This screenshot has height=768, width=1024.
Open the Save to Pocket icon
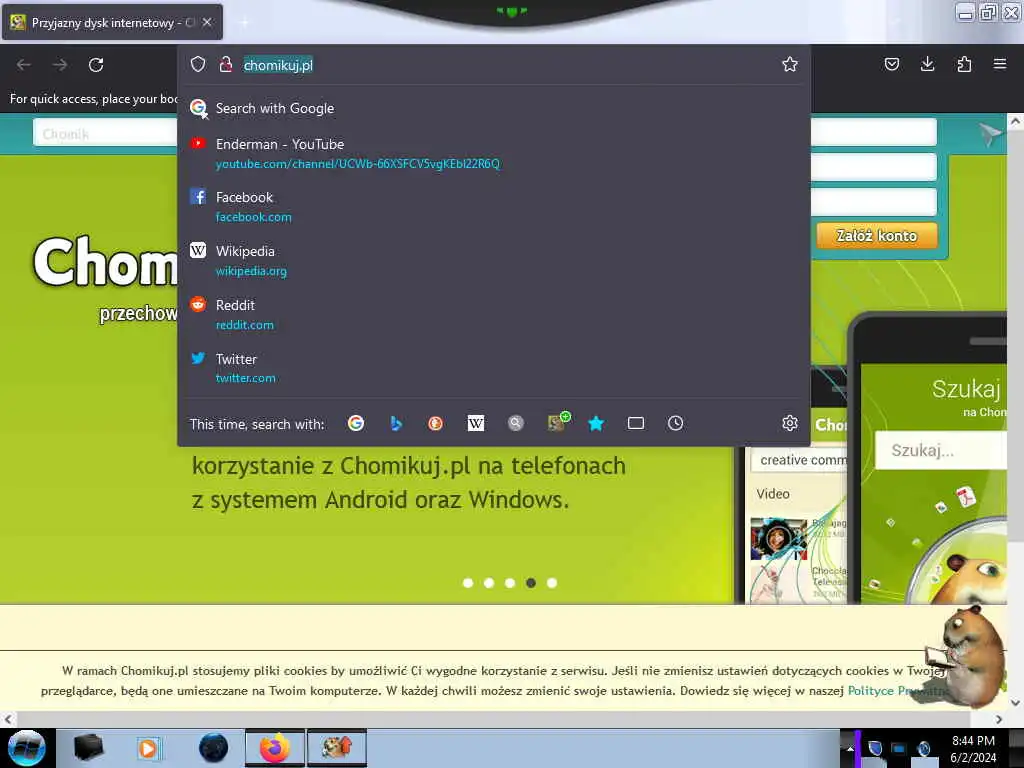(x=891, y=64)
